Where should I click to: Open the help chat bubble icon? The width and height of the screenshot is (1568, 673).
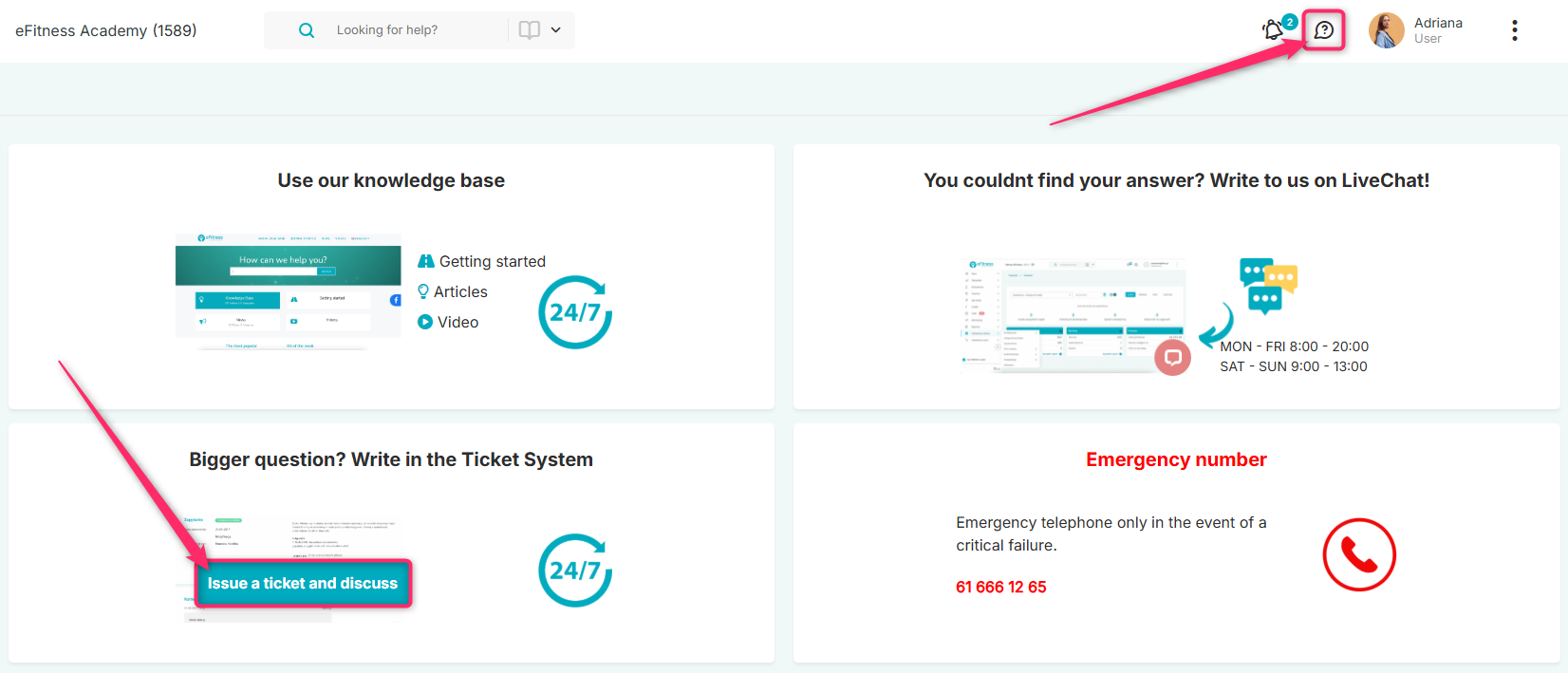[x=1324, y=30]
